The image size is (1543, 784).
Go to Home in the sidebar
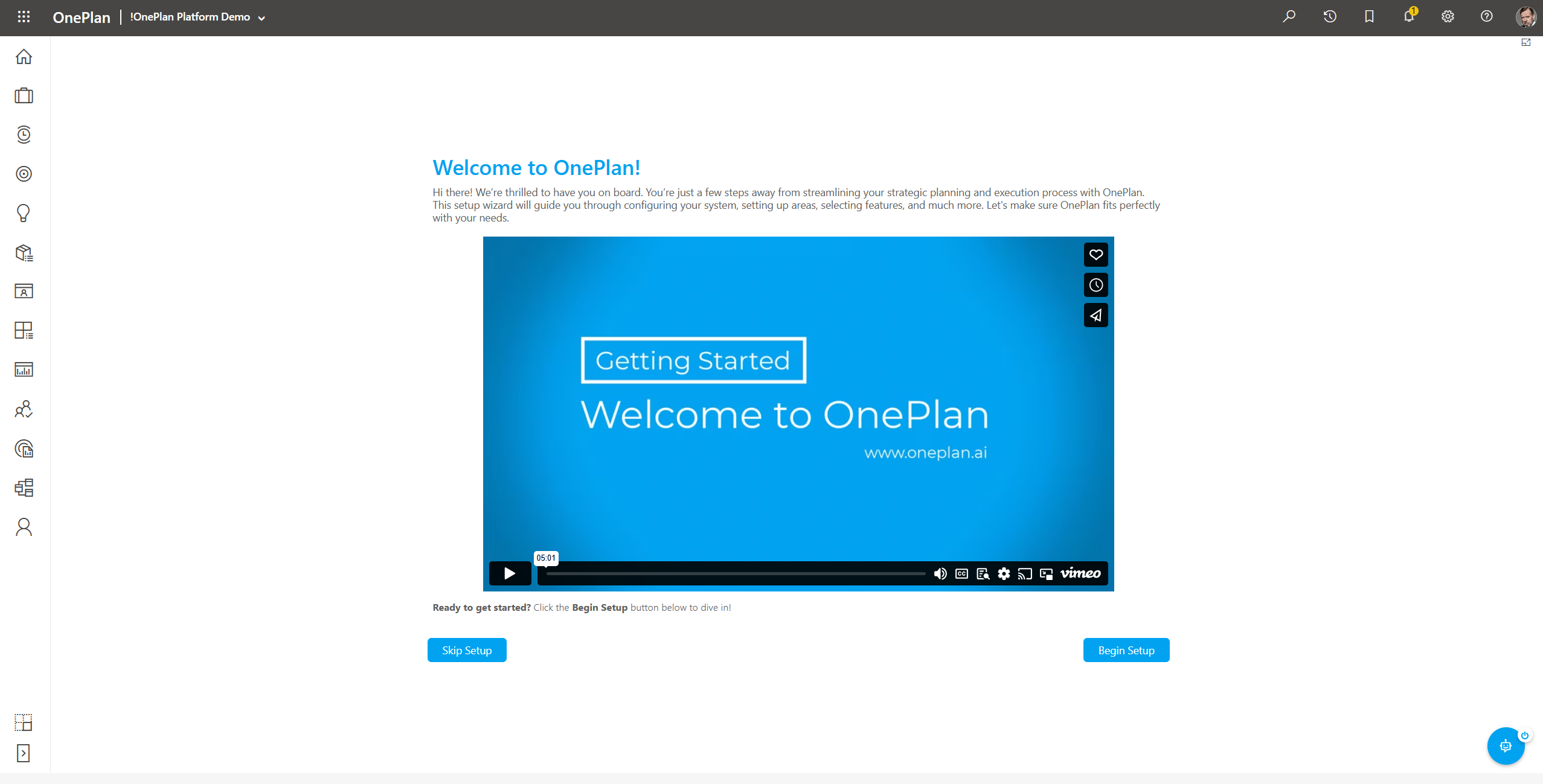[x=24, y=57]
